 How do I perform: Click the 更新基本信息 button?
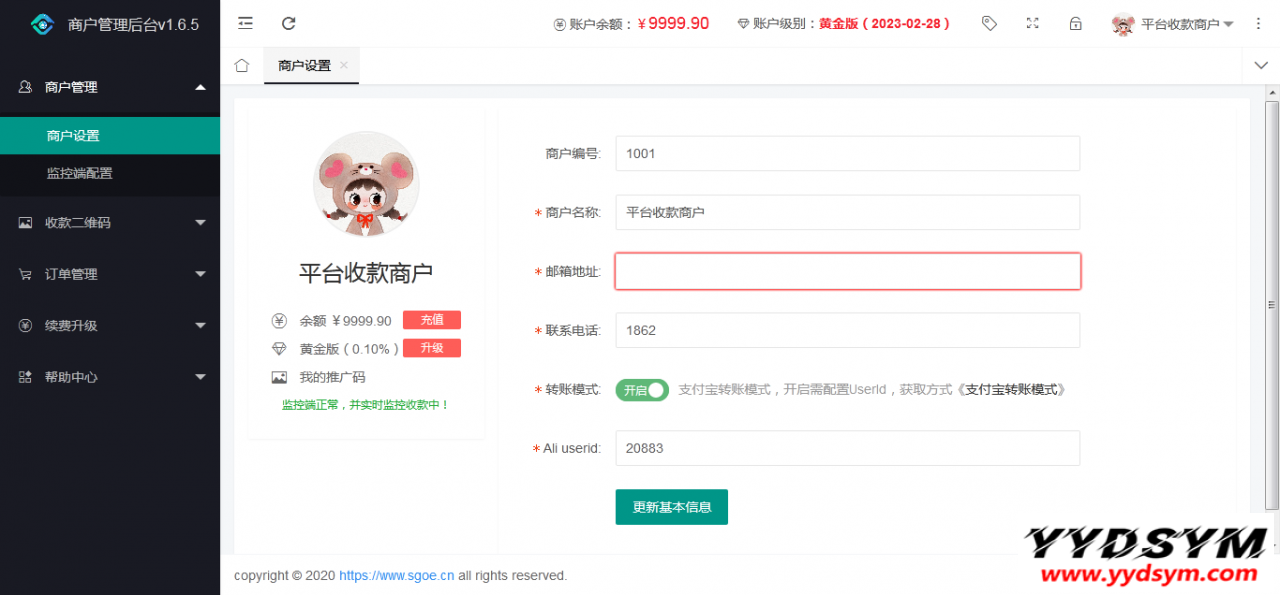[x=671, y=507]
